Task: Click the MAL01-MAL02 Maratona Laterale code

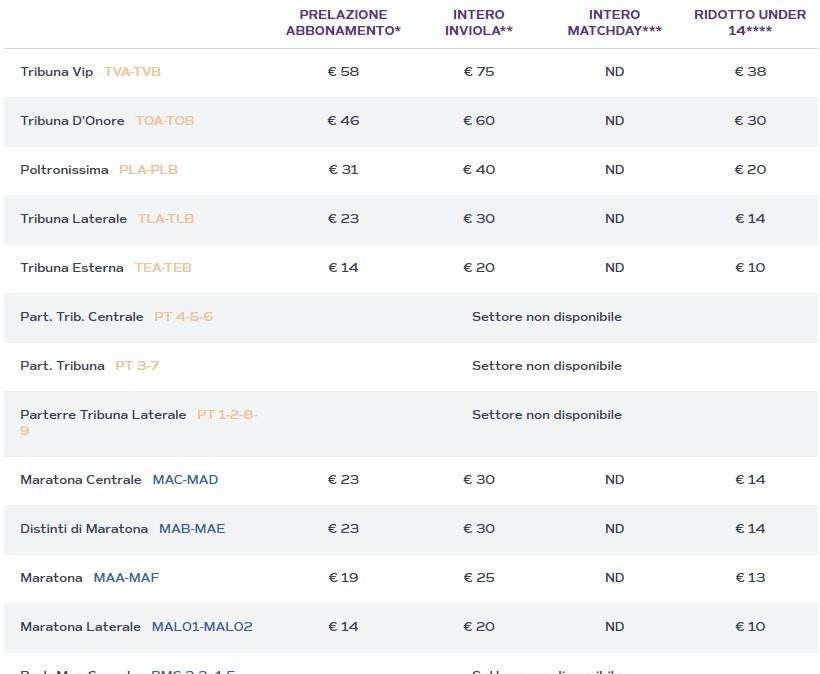Action: [x=202, y=627]
